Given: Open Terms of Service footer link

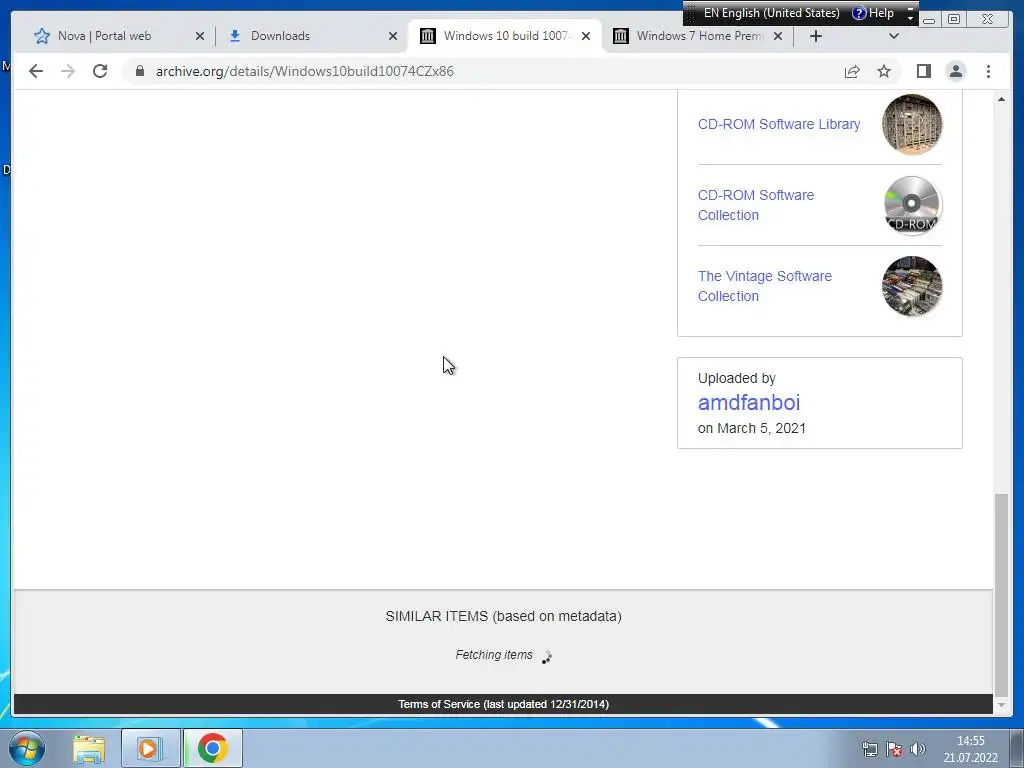Looking at the screenshot, I should tap(503, 704).
